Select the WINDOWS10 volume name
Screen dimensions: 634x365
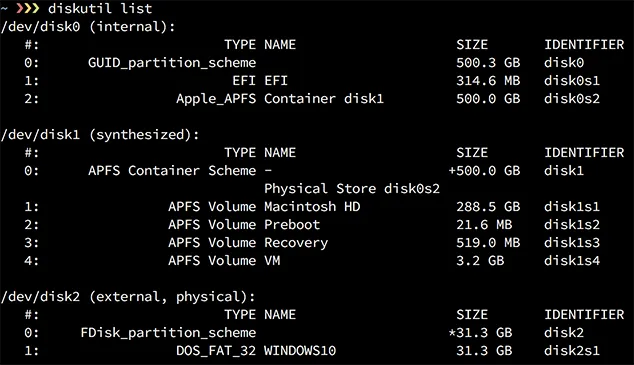point(300,351)
